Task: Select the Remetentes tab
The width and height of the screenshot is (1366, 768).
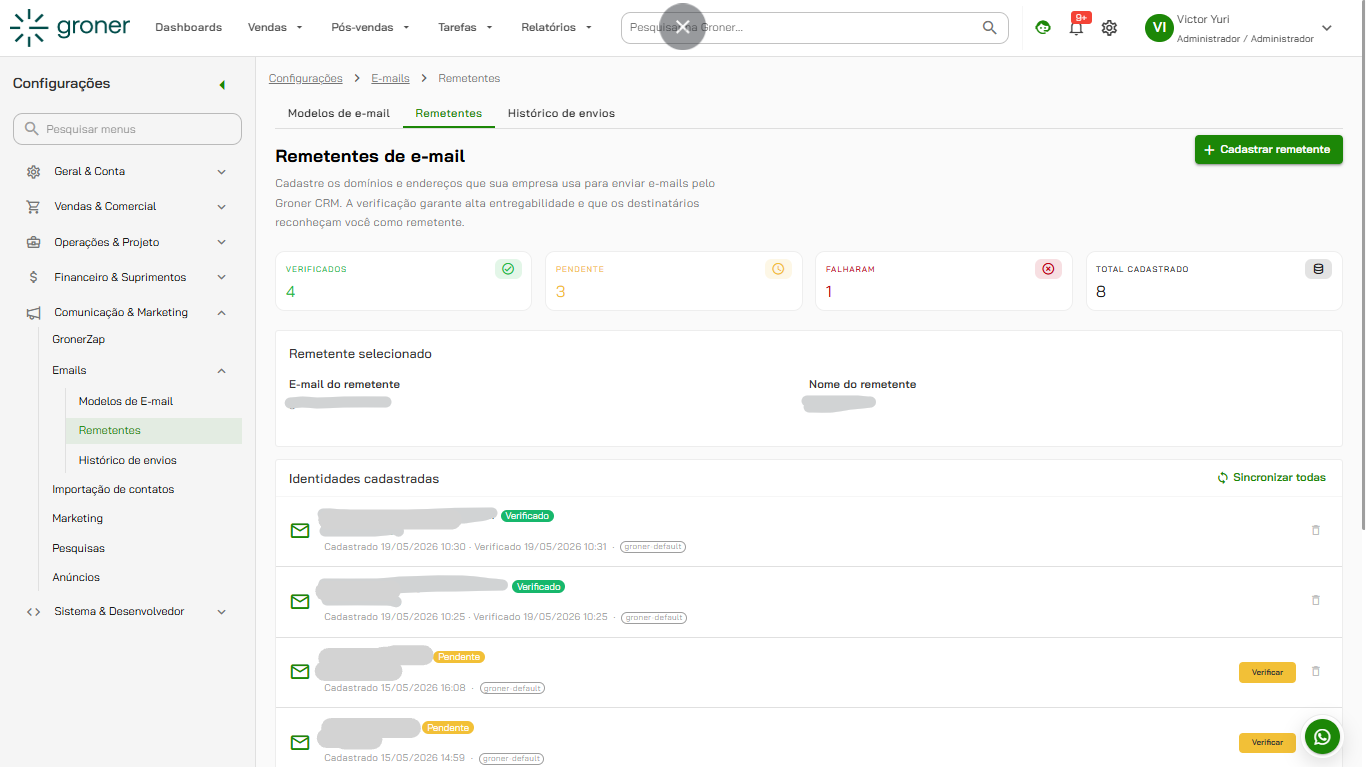Action: pyautogui.click(x=449, y=113)
